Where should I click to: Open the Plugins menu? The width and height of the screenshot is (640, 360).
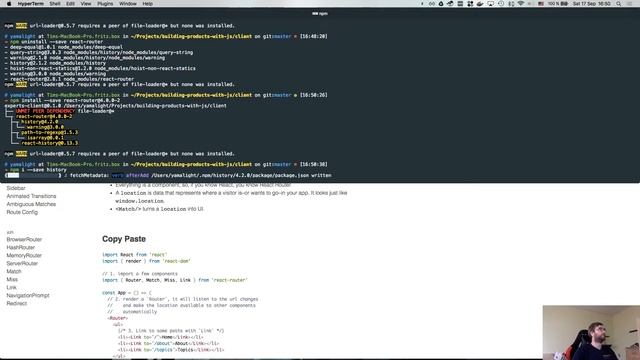point(105,4)
